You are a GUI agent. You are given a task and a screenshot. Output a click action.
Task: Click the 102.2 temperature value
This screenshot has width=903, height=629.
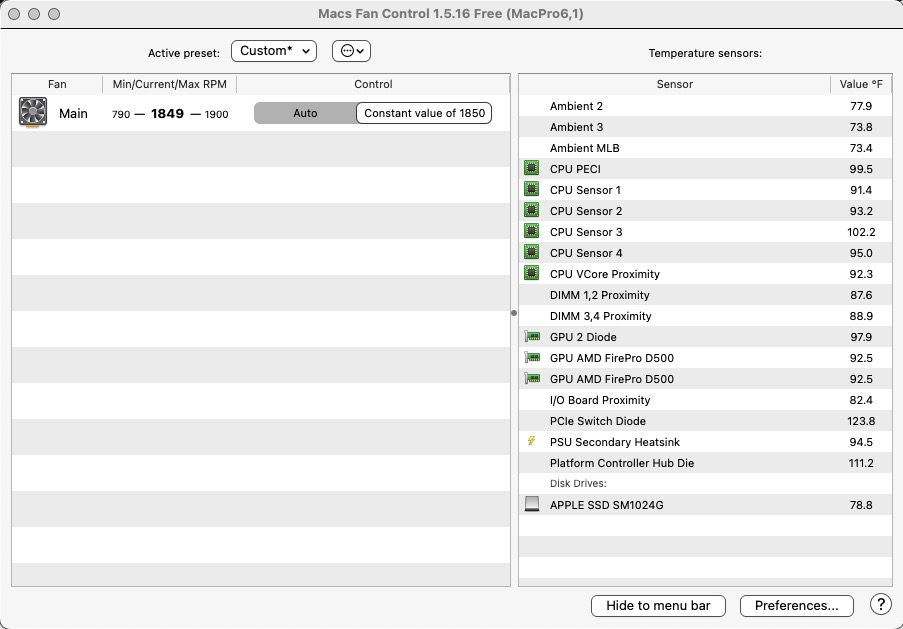tap(861, 232)
